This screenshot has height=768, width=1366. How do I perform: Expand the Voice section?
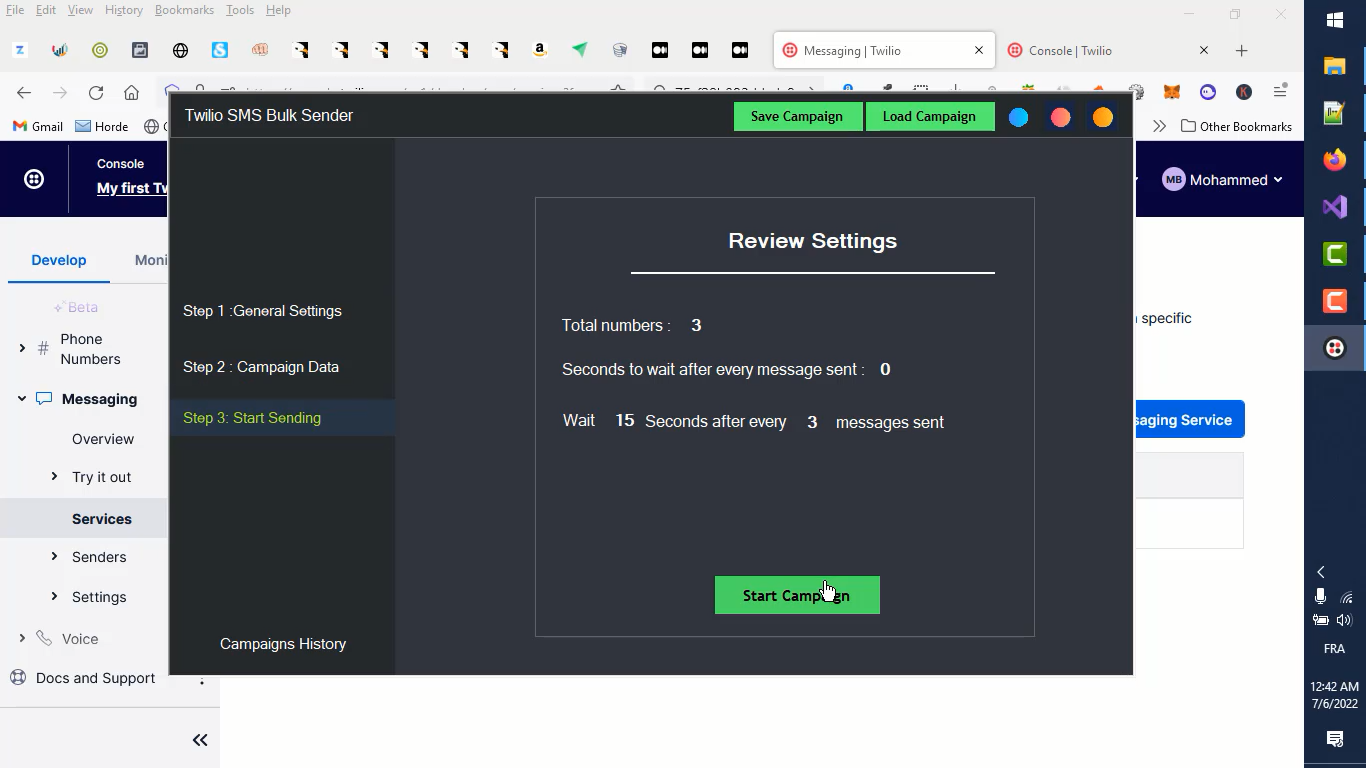[x=22, y=638]
